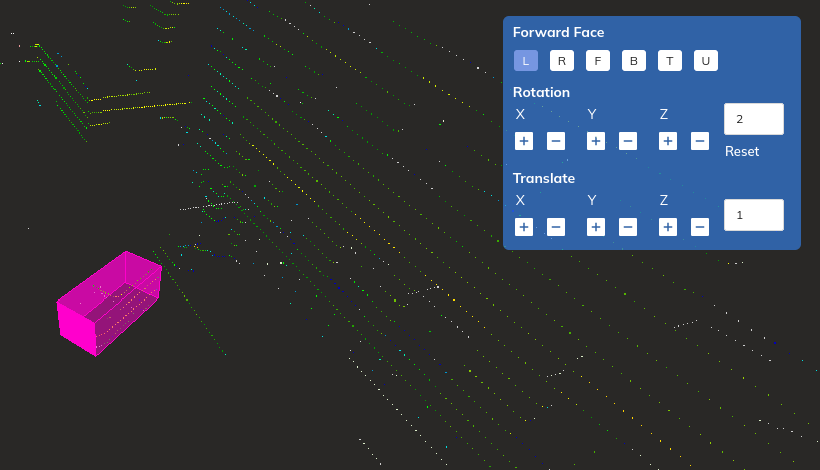
Task: Choose the U forward face option
Action: [705, 61]
